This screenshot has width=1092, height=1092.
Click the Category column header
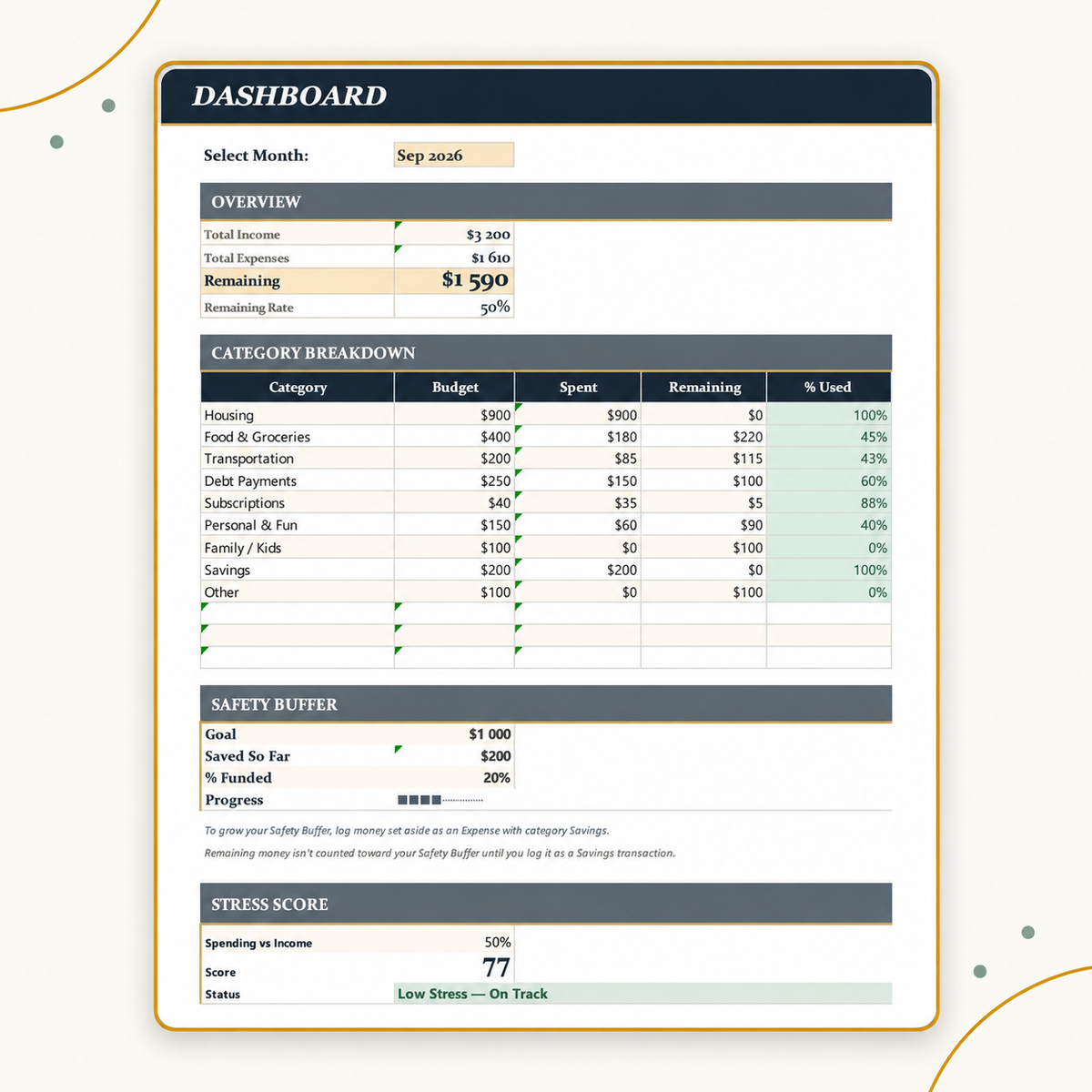pyautogui.click(x=298, y=387)
